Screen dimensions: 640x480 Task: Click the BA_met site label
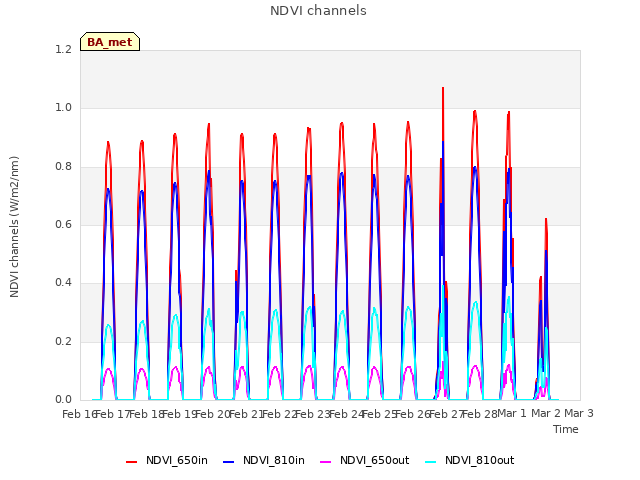coord(110,42)
